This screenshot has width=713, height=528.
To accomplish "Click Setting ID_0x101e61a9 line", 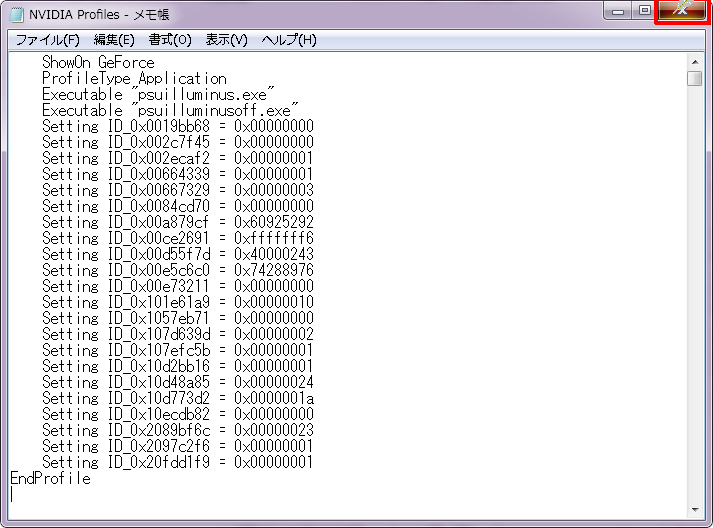I will (x=178, y=302).
